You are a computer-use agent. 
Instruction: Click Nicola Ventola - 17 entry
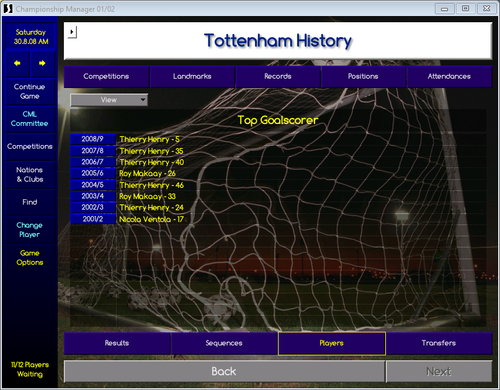pos(151,219)
